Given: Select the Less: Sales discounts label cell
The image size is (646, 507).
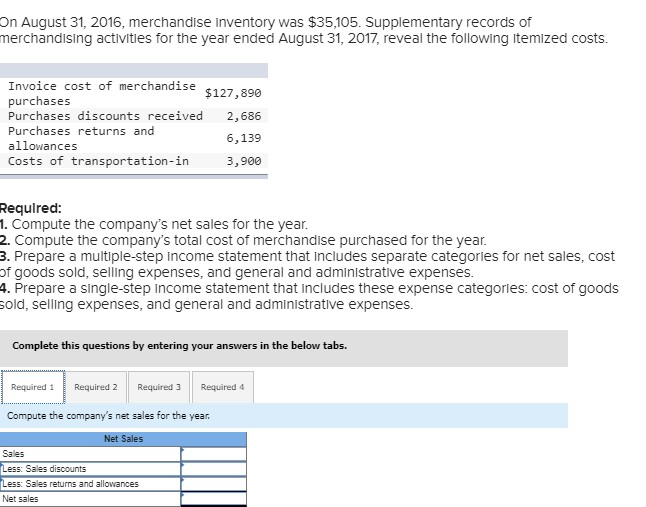Looking at the screenshot, I should click(90, 469).
